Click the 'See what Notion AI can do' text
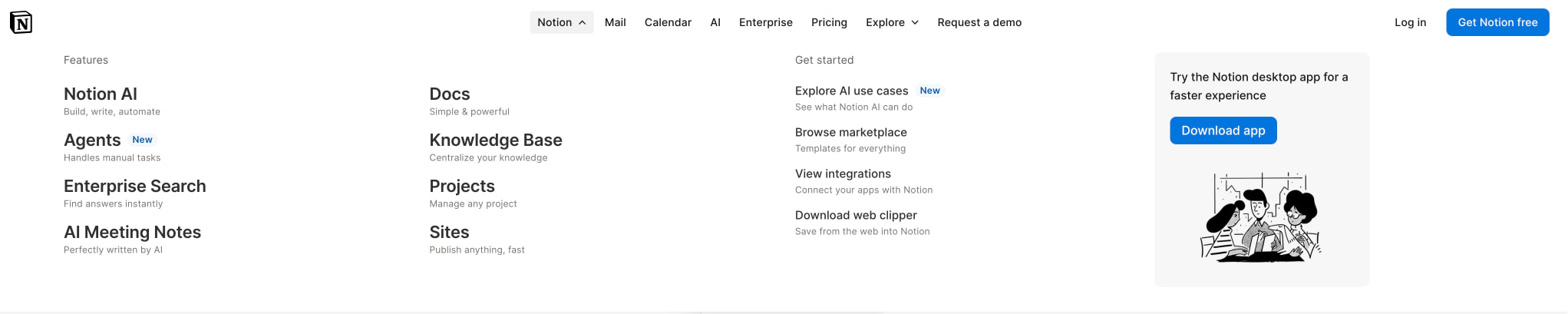The width and height of the screenshot is (1568, 314). [854, 107]
